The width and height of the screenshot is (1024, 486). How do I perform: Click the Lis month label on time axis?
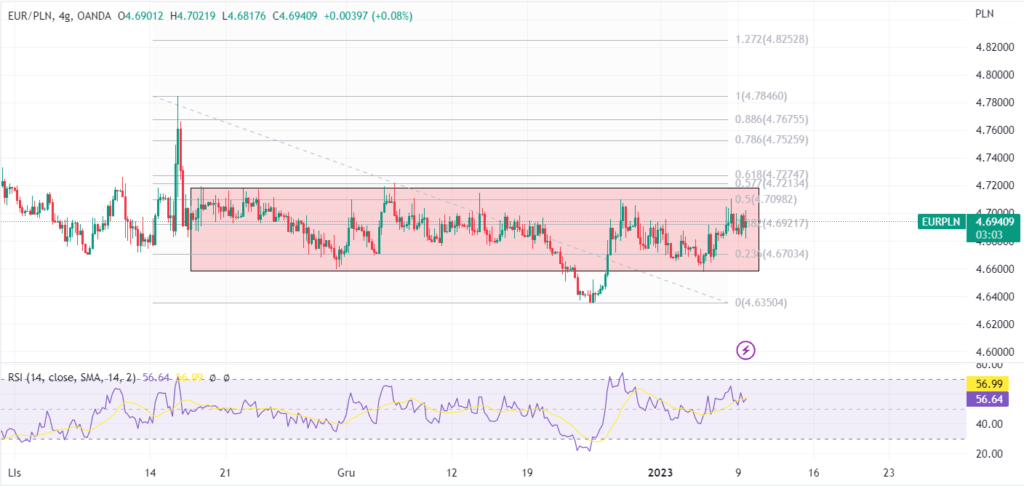point(14,471)
